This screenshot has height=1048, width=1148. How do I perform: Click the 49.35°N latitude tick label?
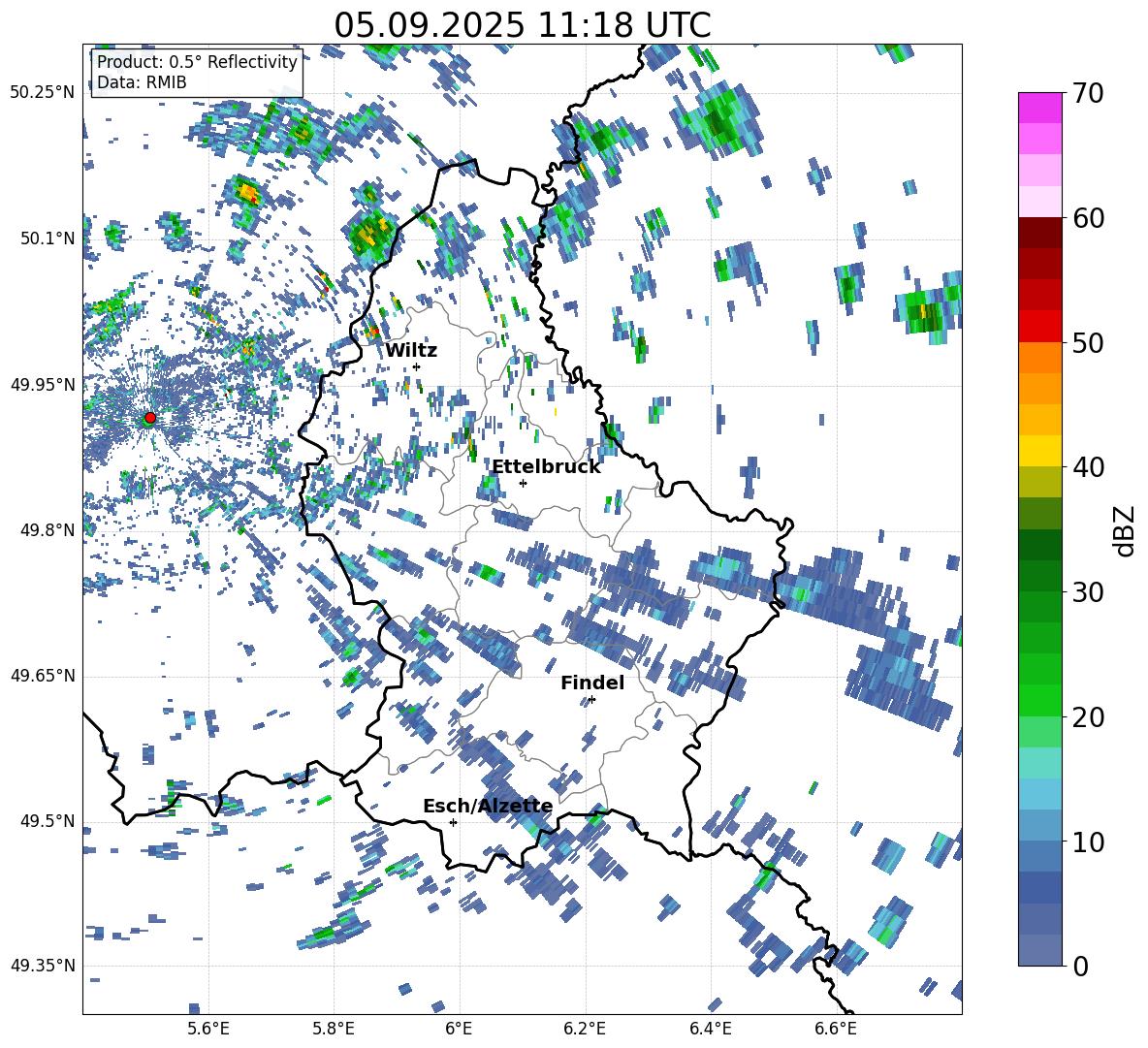coord(43,966)
